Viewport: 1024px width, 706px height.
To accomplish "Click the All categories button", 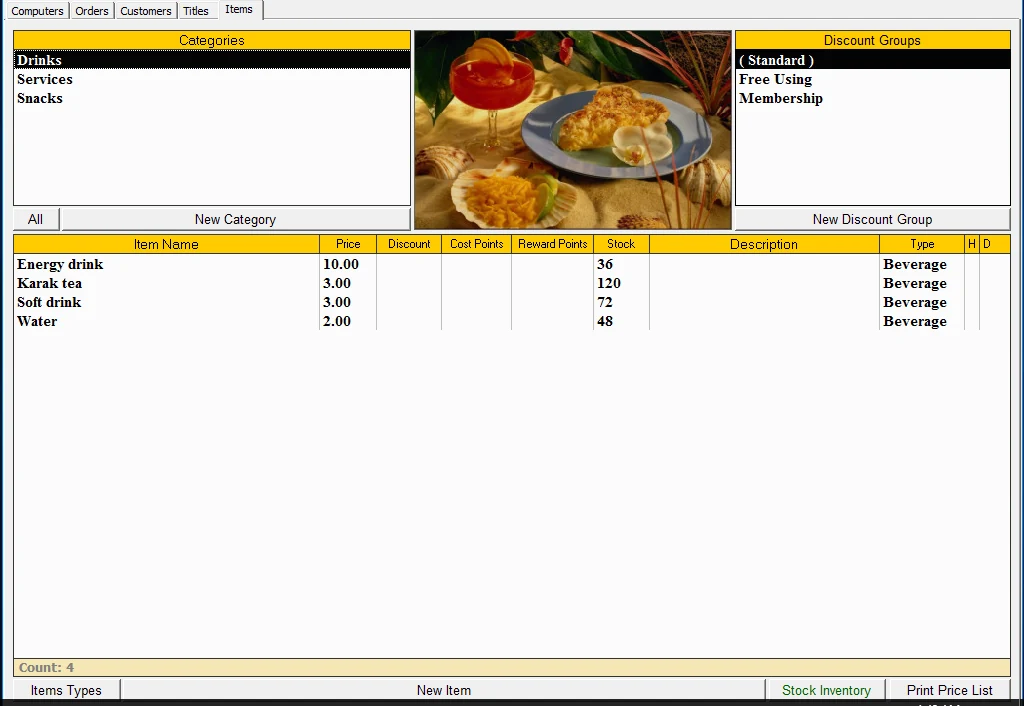I will click(36, 219).
